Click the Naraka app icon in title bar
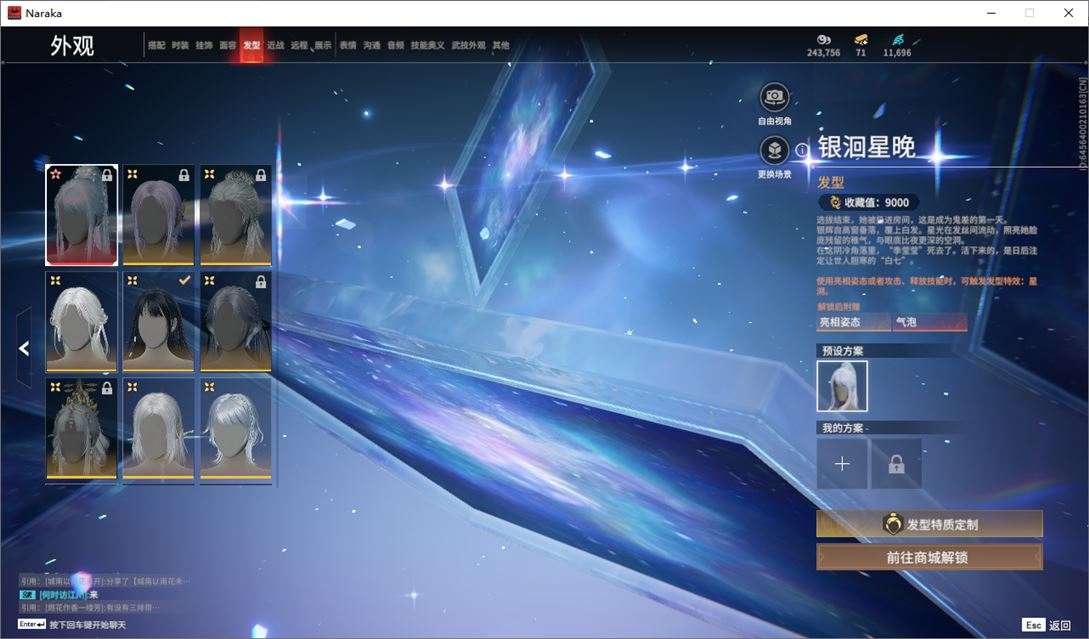The width and height of the screenshot is (1089, 639). pos(14,13)
